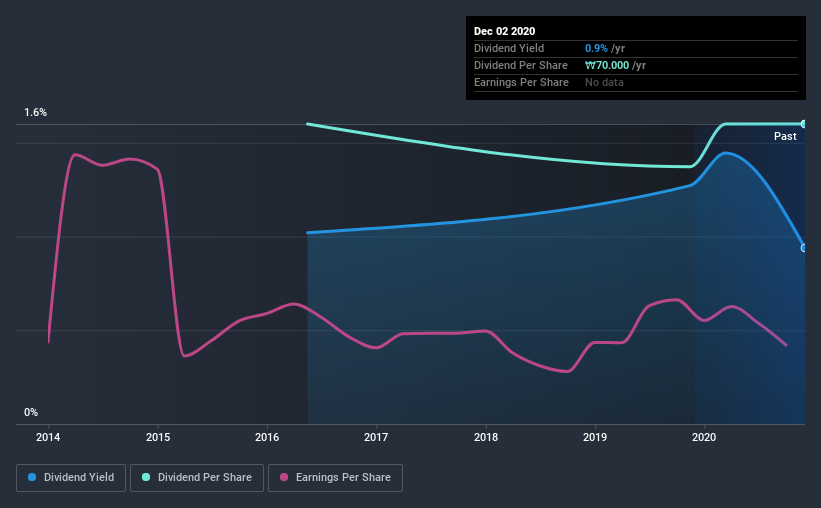
Task: Click the pink Earnings Per Share legend dot
Action: click(x=284, y=477)
